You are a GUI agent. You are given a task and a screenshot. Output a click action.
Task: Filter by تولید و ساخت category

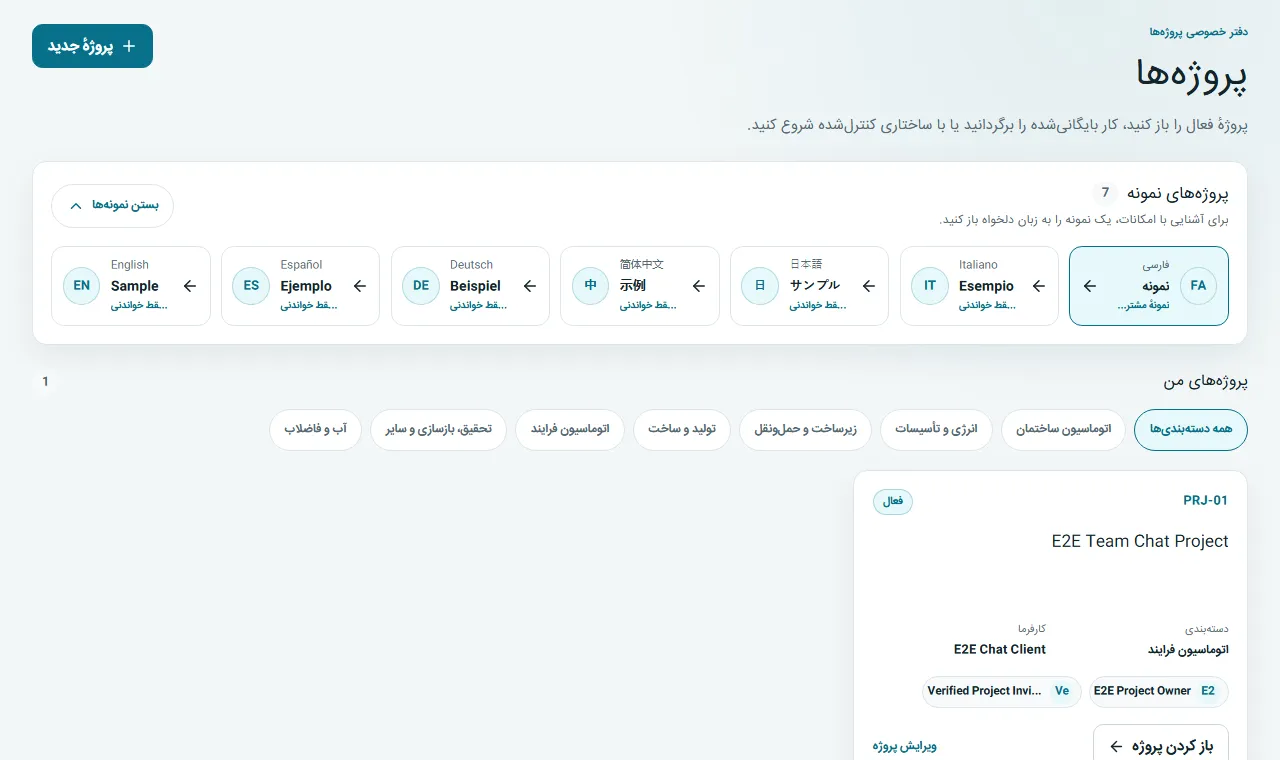coord(682,430)
